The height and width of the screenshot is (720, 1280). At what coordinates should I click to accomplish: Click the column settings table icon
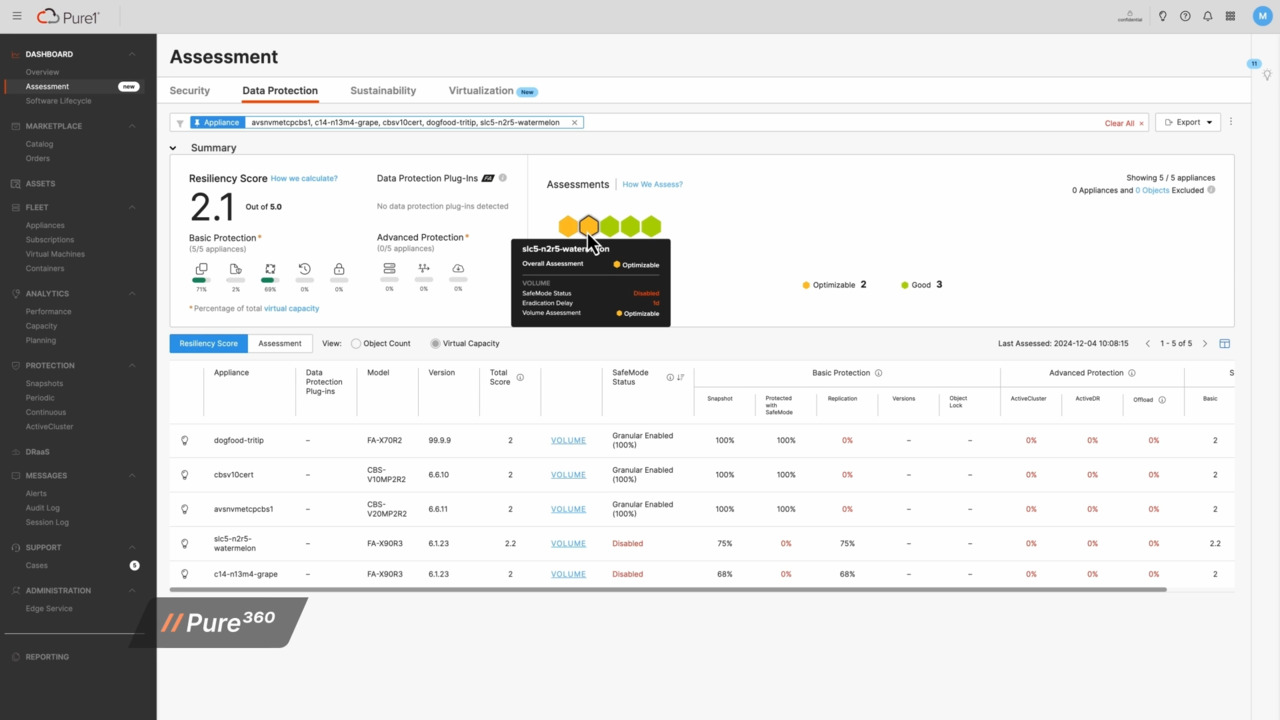tap(1224, 343)
